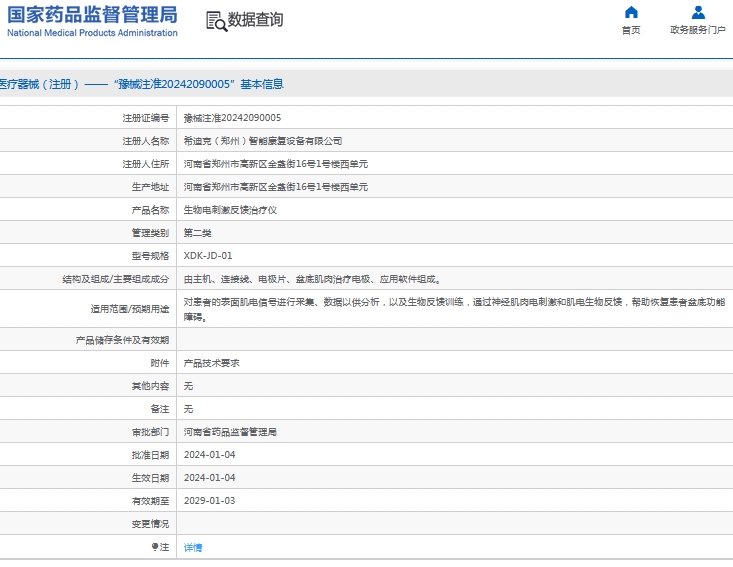Viewport: 733px width, 567px height.
Task: Open the 详情 link
Action: 193,547
